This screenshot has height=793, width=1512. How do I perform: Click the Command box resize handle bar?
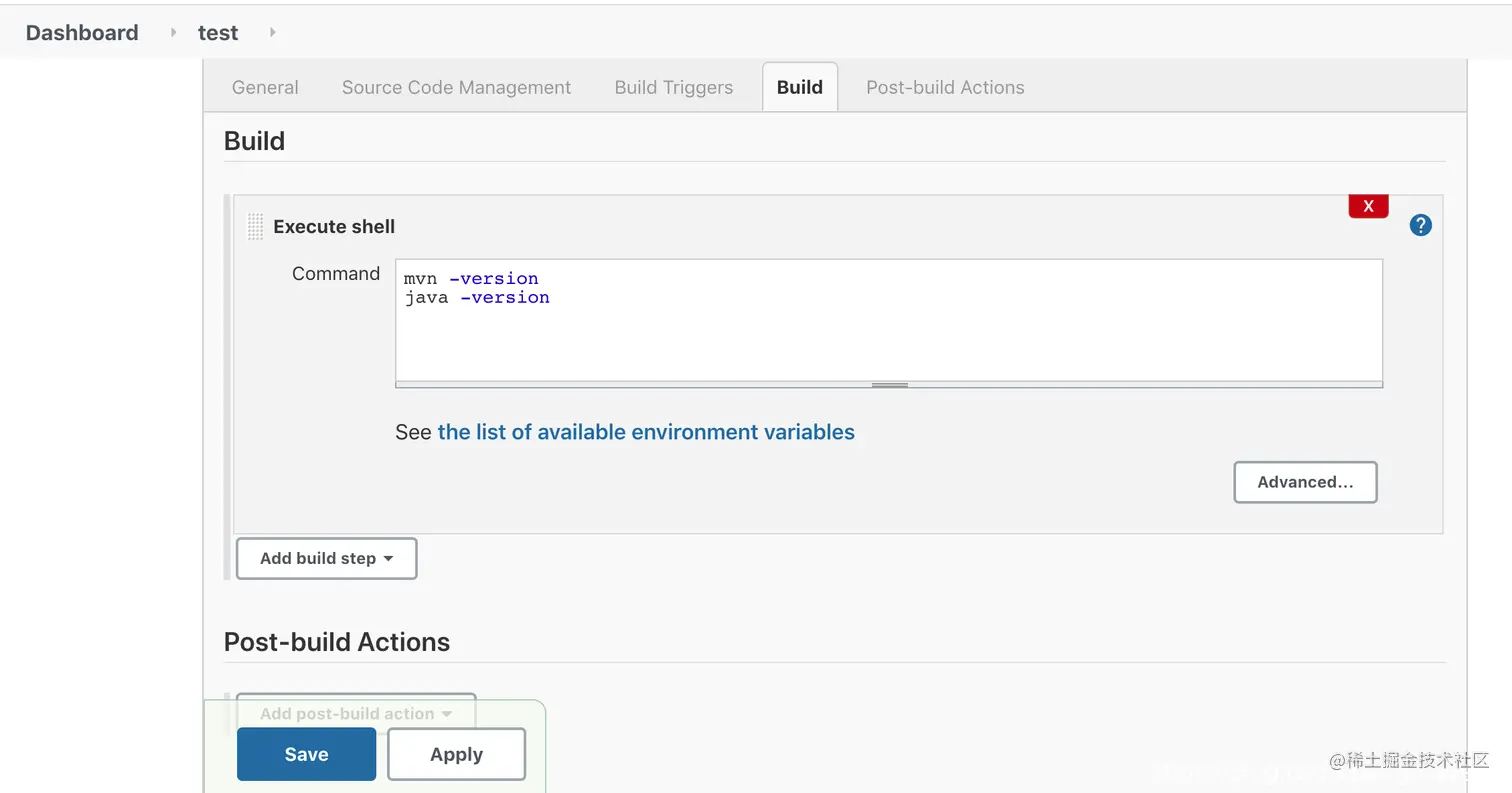point(889,384)
